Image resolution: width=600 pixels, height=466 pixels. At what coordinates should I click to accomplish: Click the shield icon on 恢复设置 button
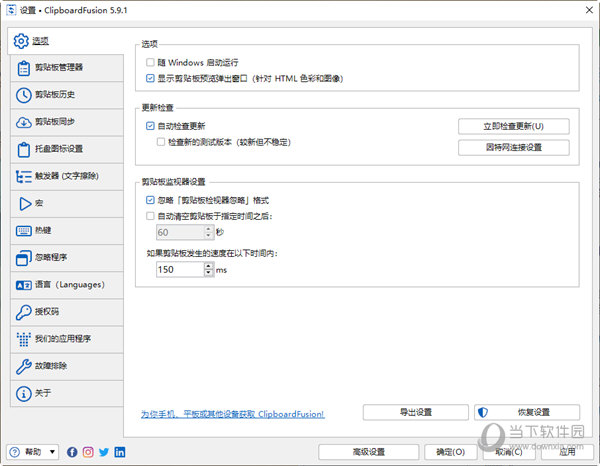(x=483, y=412)
